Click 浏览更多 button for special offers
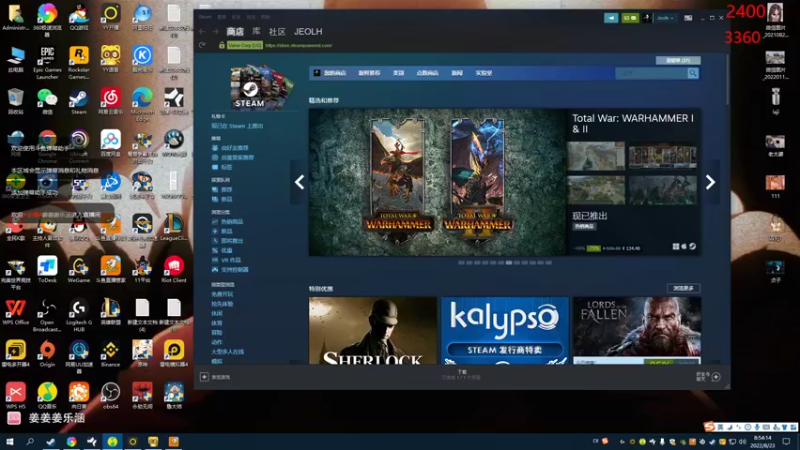 [683, 288]
